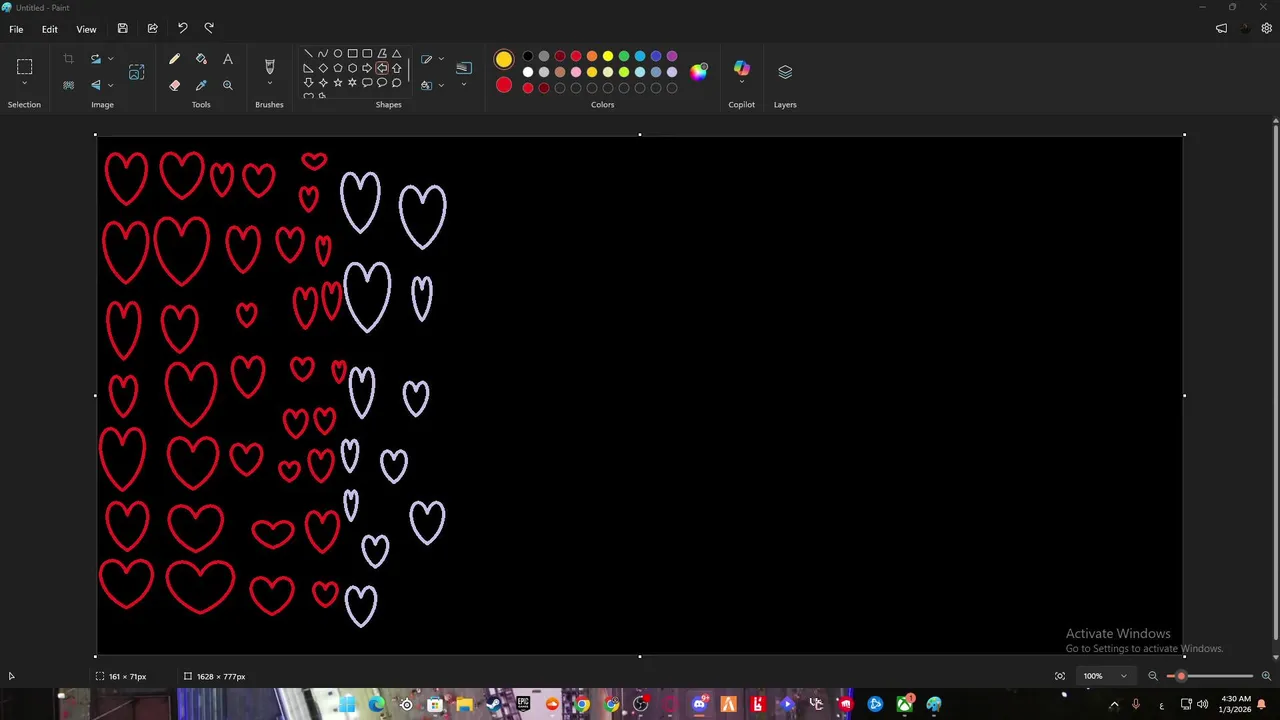The width and height of the screenshot is (1280, 720).
Task: Pick the Pentagon shape
Action: tap(338, 68)
